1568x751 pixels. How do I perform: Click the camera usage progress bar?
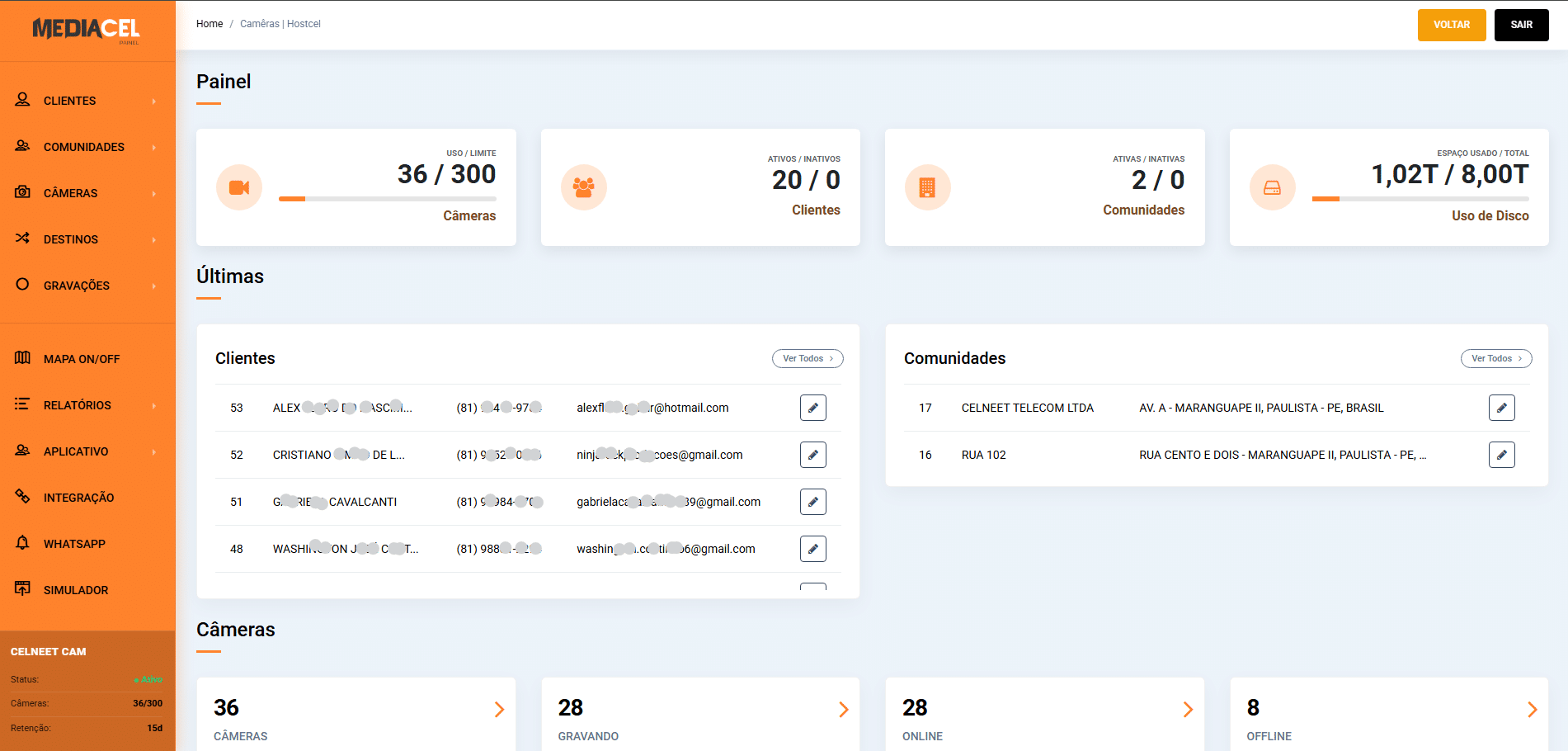(x=387, y=199)
